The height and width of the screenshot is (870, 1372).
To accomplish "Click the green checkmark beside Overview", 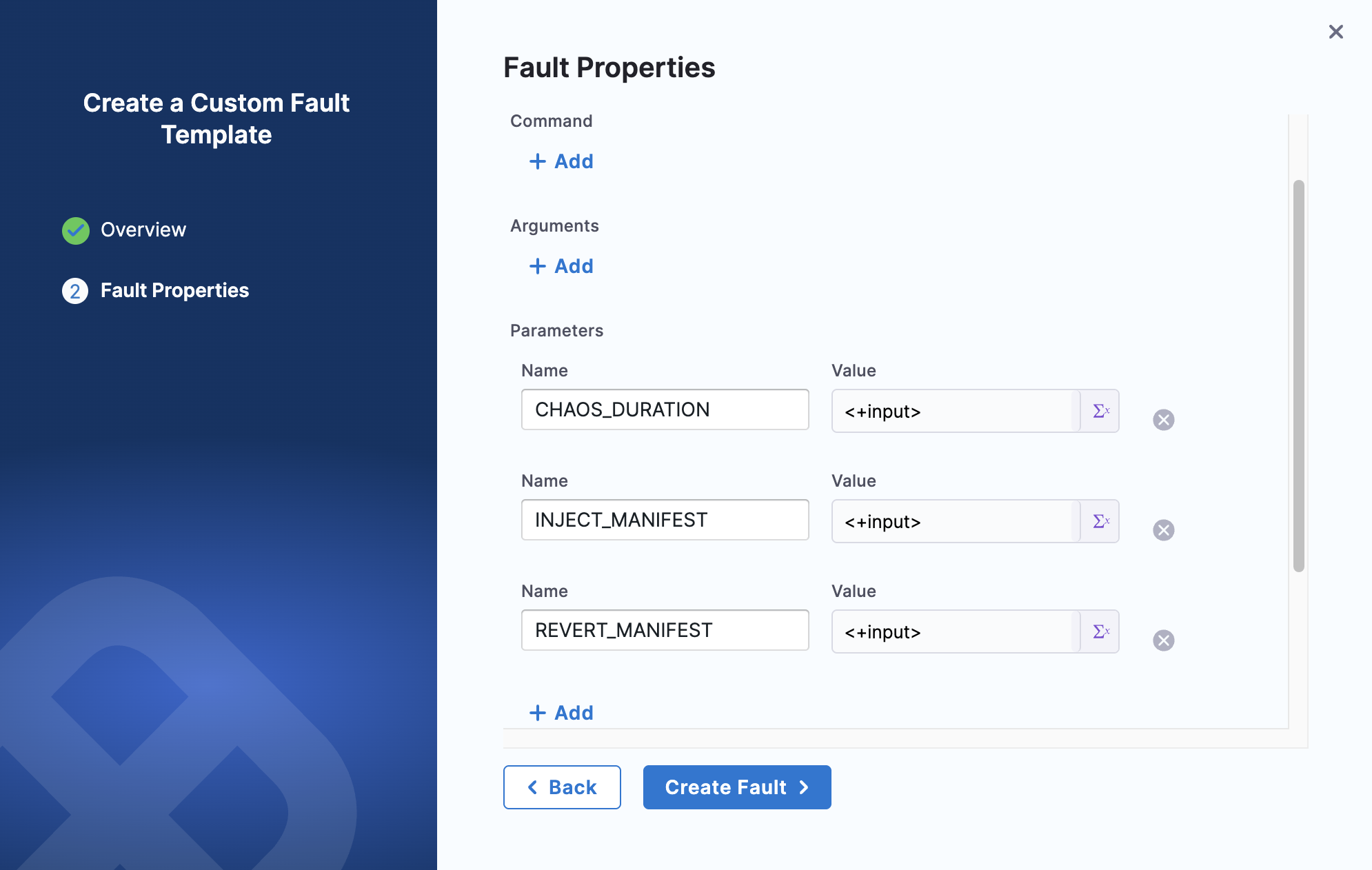I will point(75,230).
